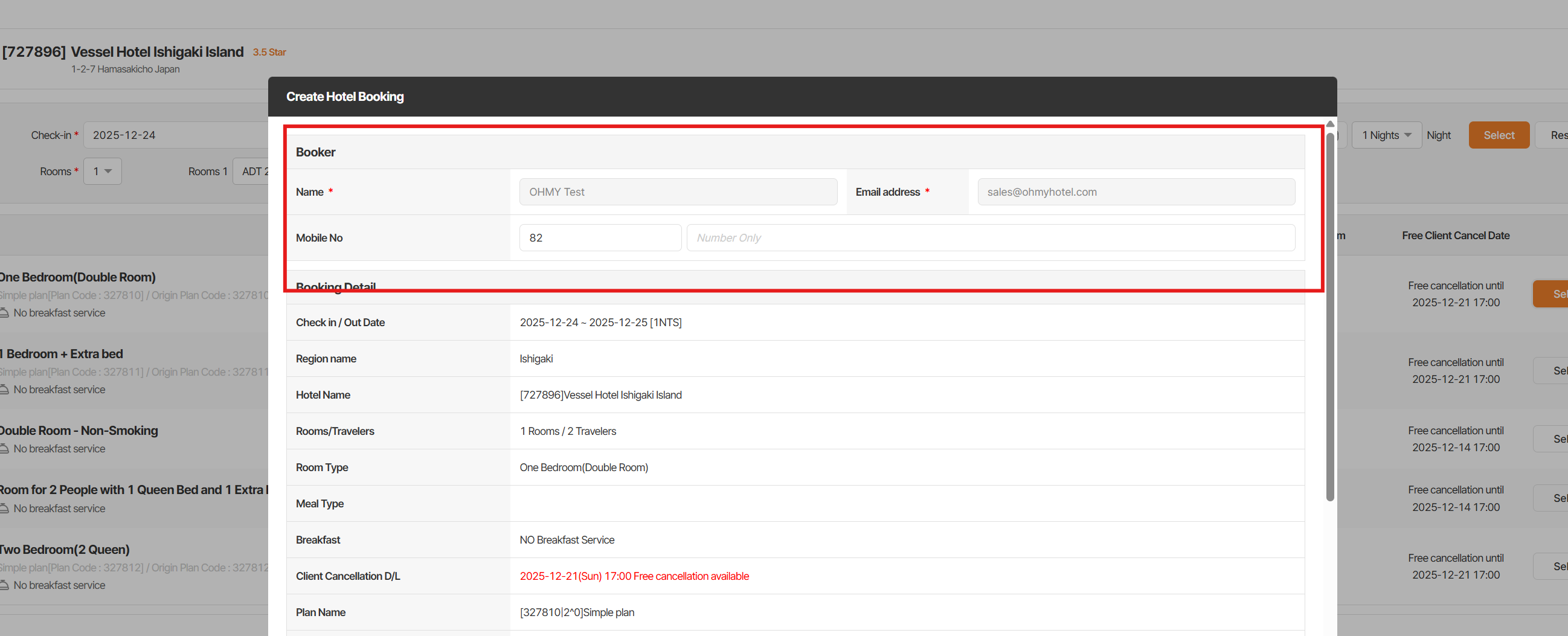Click the '1 Rooms / 2 Travelers' value
The width and height of the screenshot is (1568, 636).
pos(568,431)
